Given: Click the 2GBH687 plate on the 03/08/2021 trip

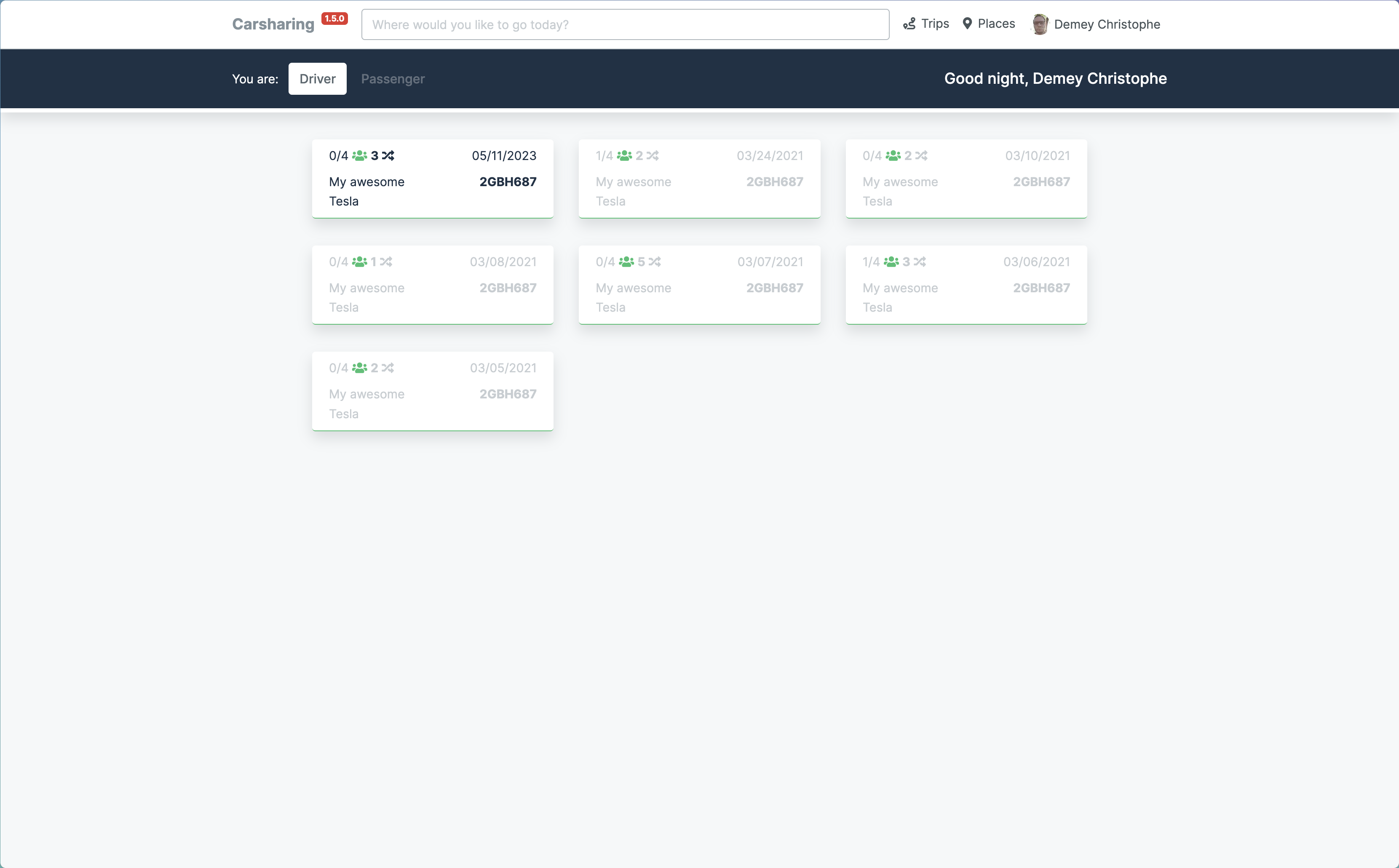Looking at the screenshot, I should point(508,288).
